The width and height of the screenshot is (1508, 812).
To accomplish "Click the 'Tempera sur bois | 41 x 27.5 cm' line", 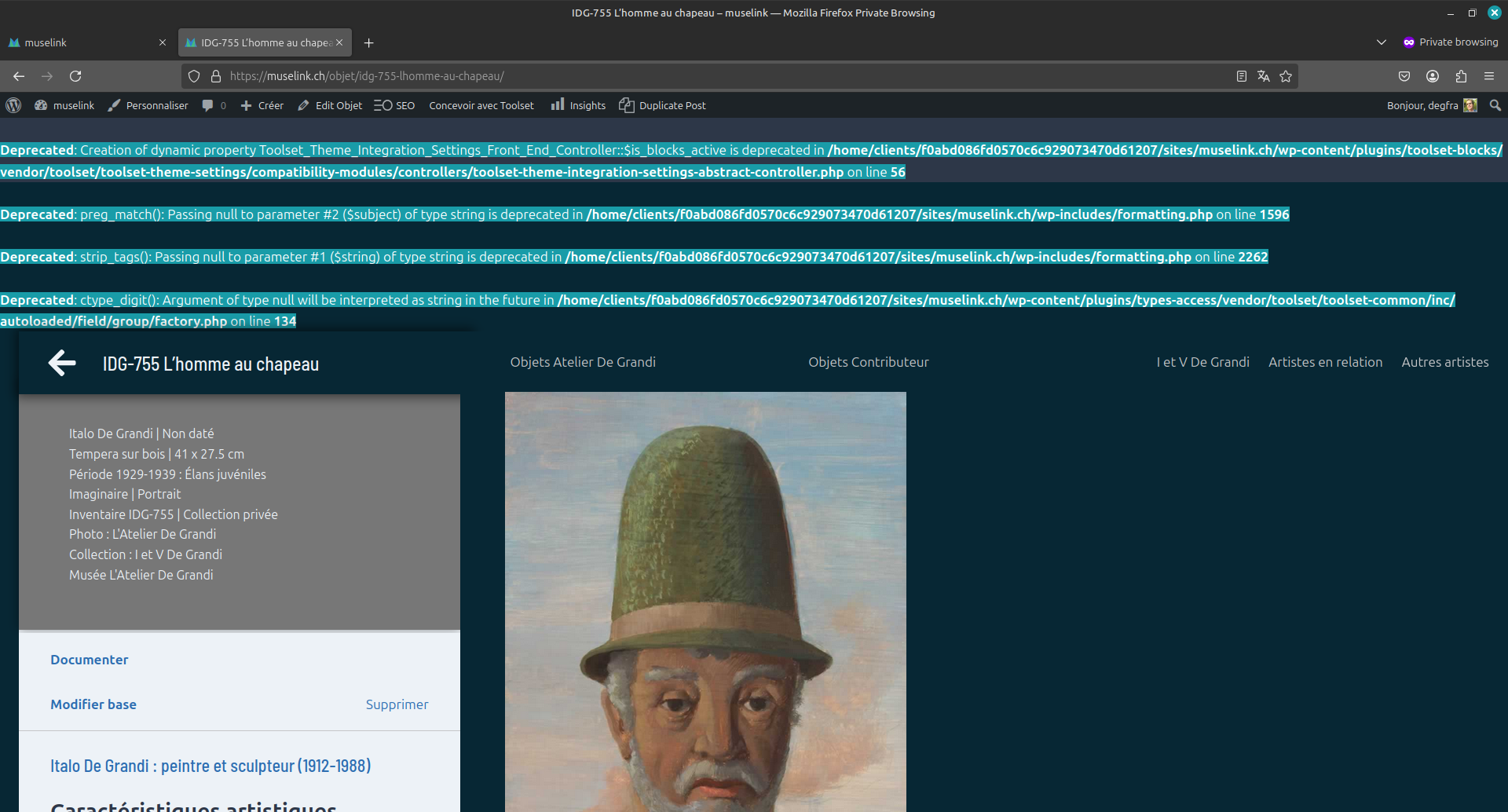I will coord(156,454).
